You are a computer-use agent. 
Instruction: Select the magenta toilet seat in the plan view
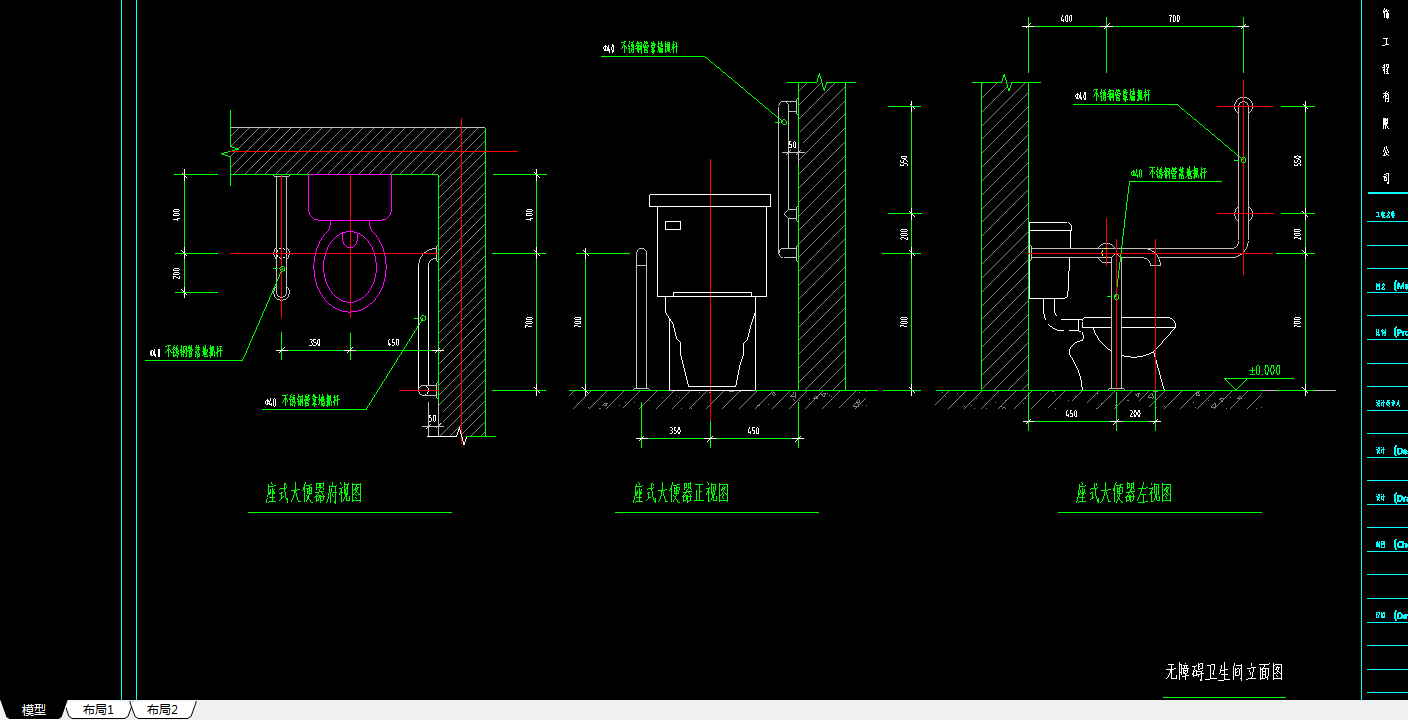[x=350, y=267]
